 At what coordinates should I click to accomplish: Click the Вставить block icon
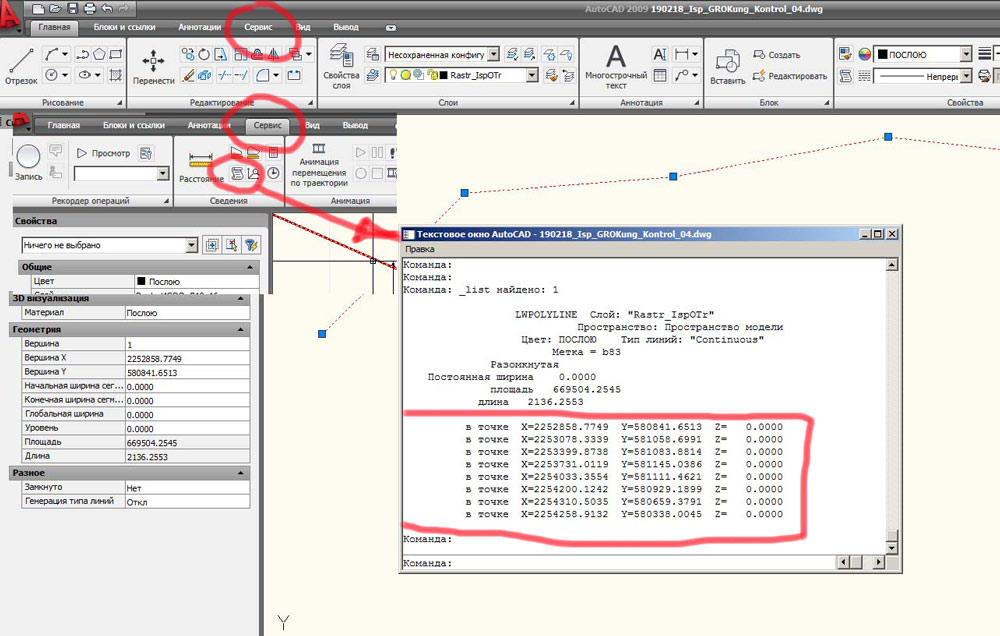(x=727, y=64)
